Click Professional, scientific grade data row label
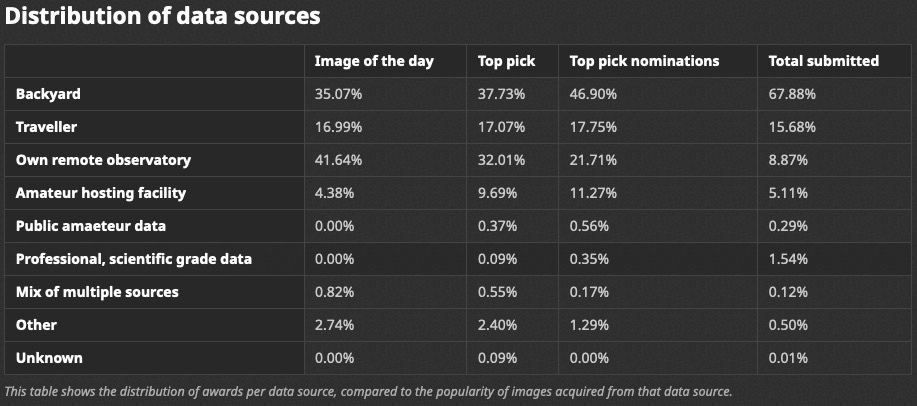Image resolution: width=917 pixels, height=406 pixels. coord(133,259)
